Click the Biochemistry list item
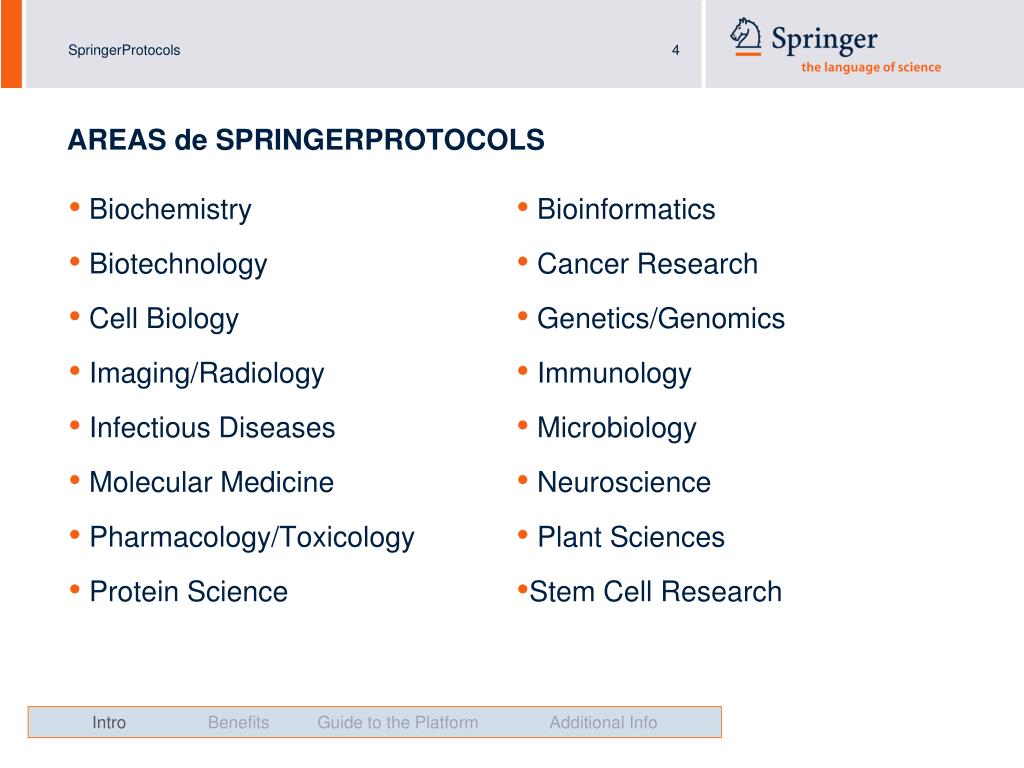This screenshot has width=1024, height=768. click(x=170, y=210)
